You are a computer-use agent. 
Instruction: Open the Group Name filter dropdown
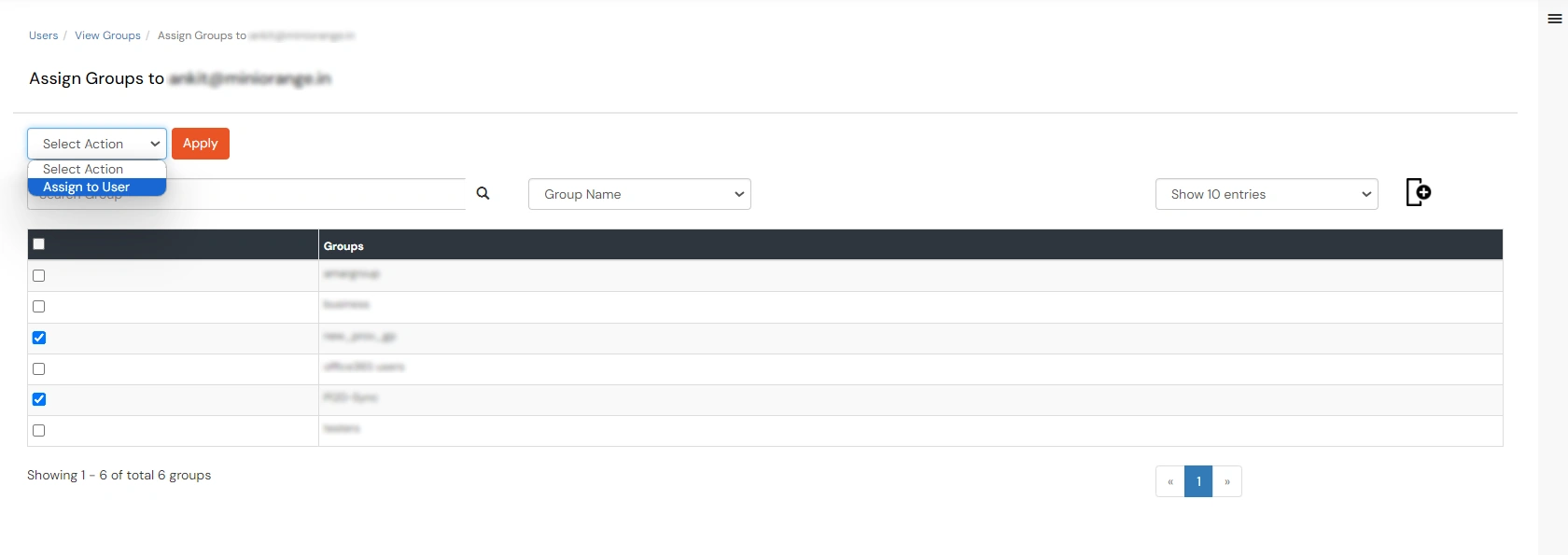639,194
